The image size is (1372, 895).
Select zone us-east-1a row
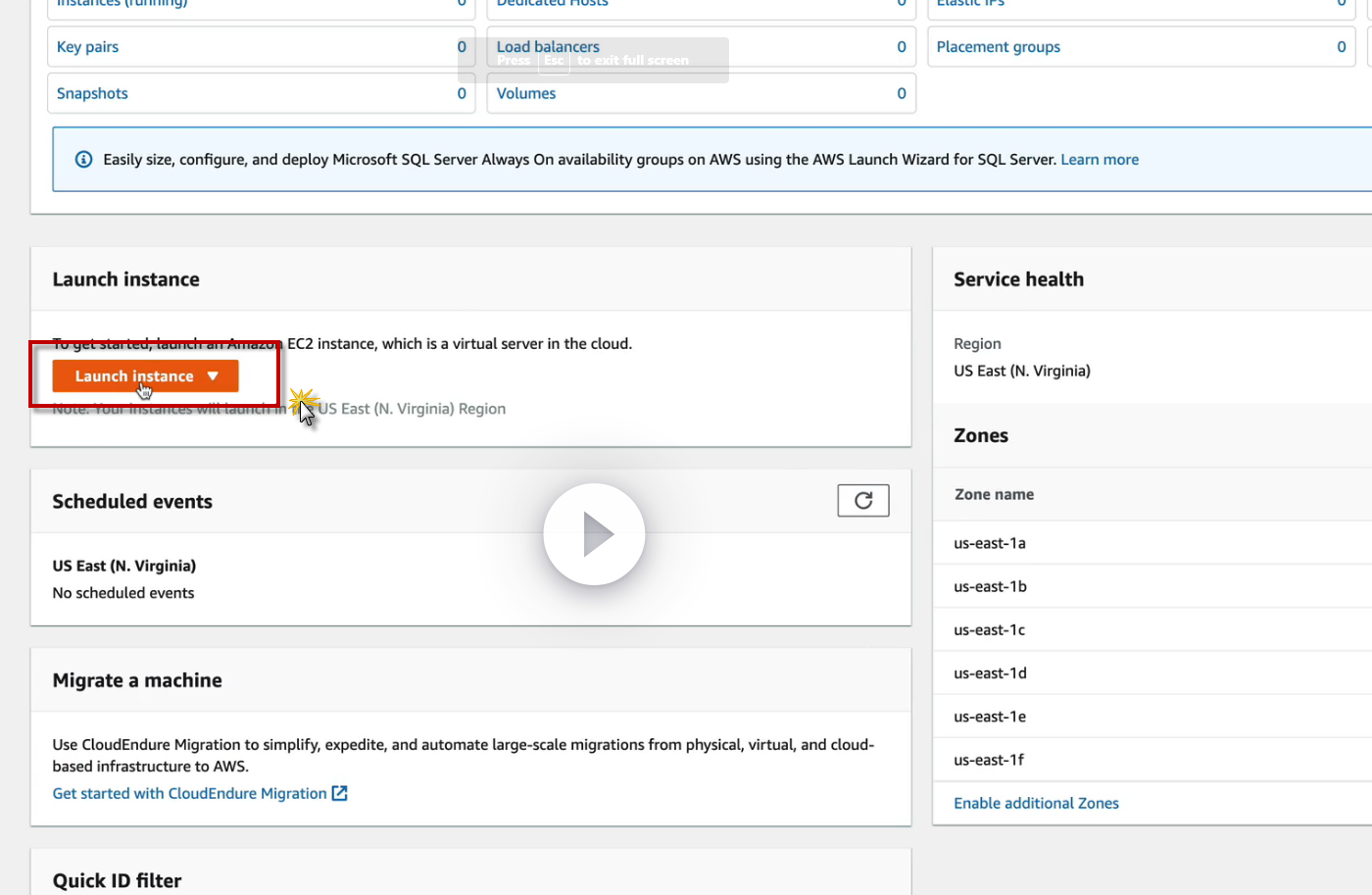990,543
